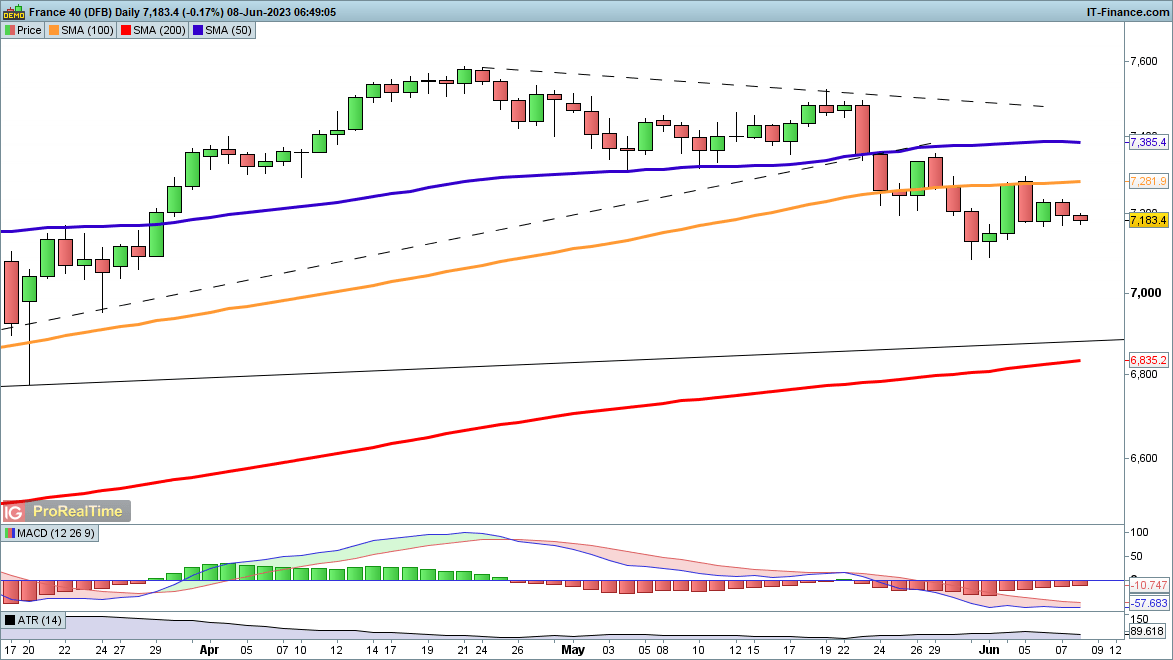Click the 7,600 price axis label
Screen dimensions: 1173x660
coord(1144,61)
